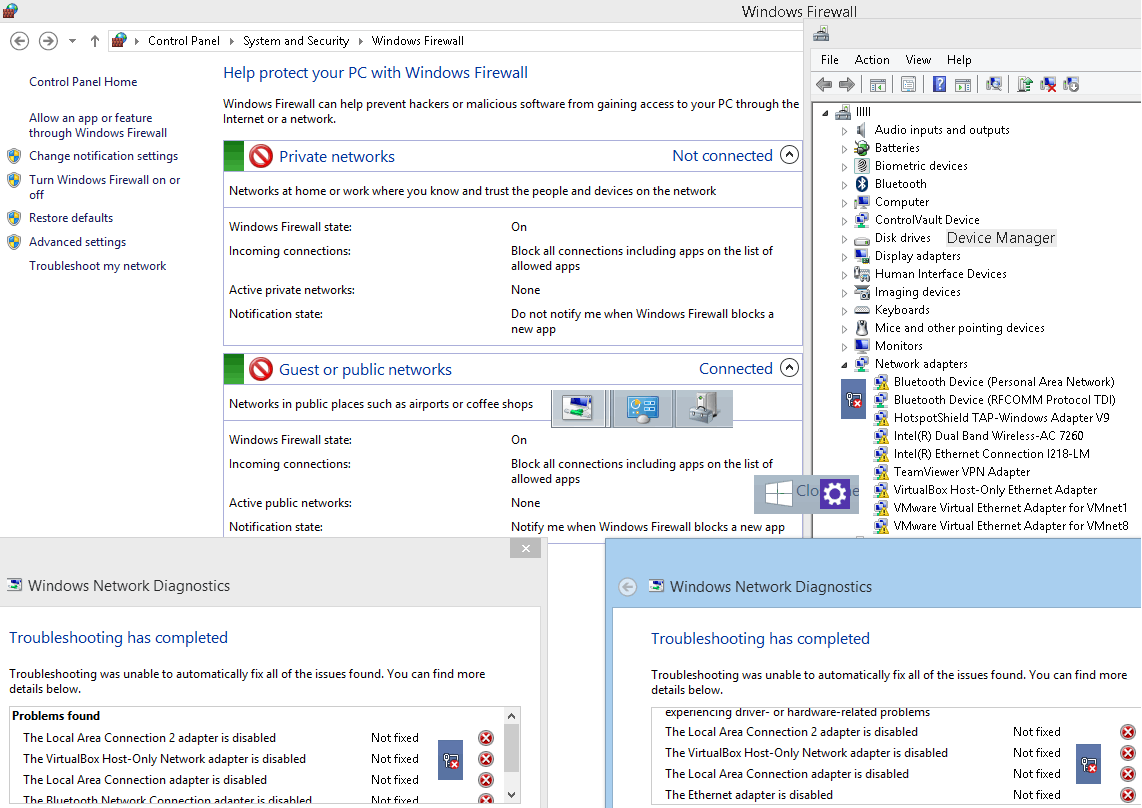Click the back arrow in right Network Diagnostics window

point(628,587)
